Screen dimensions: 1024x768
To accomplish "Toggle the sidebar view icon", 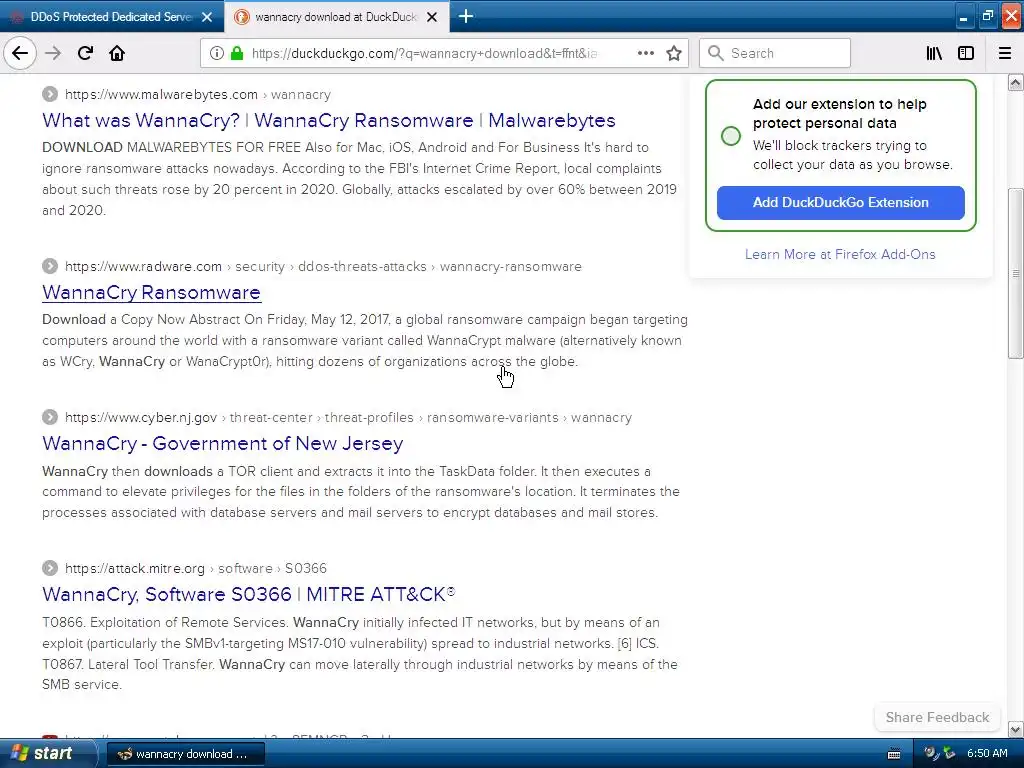I will pyautogui.click(x=966, y=53).
